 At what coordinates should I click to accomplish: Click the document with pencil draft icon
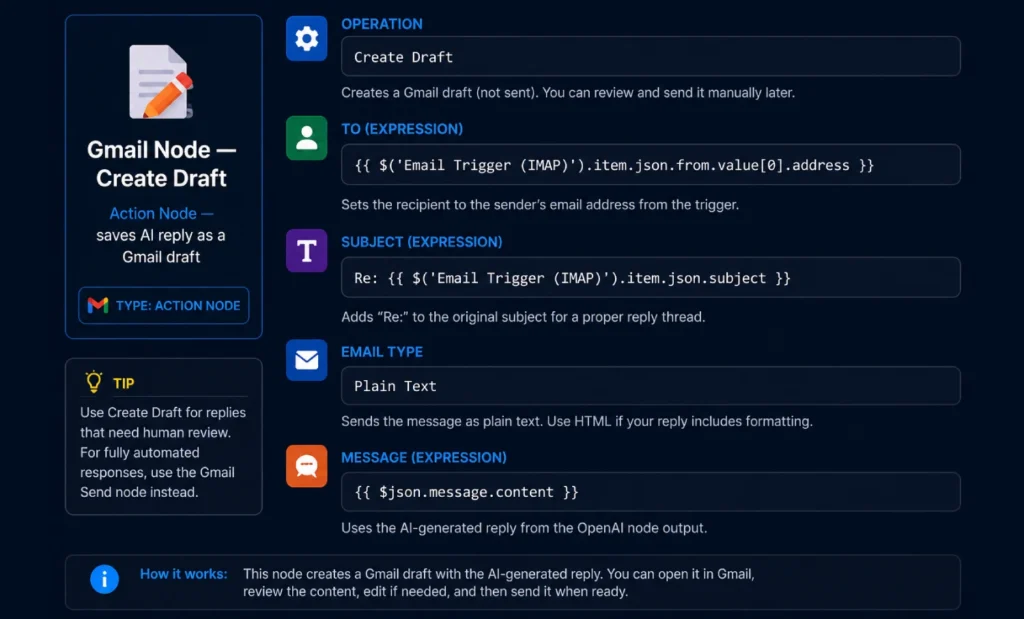coord(161,82)
